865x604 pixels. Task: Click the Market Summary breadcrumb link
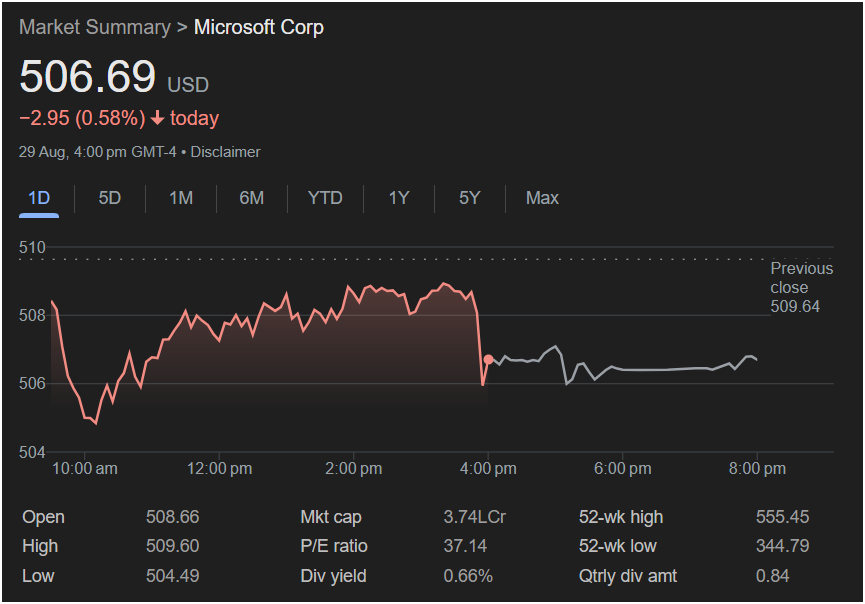[94, 27]
